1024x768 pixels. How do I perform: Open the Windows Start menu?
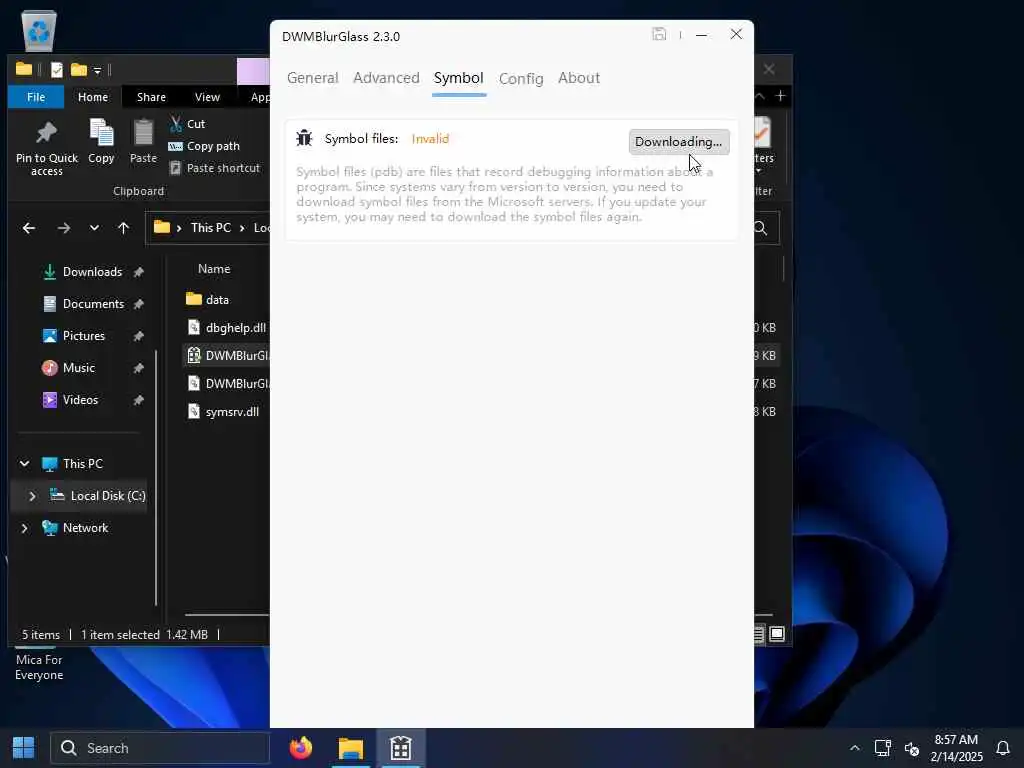pyautogui.click(x=24, y=748)
